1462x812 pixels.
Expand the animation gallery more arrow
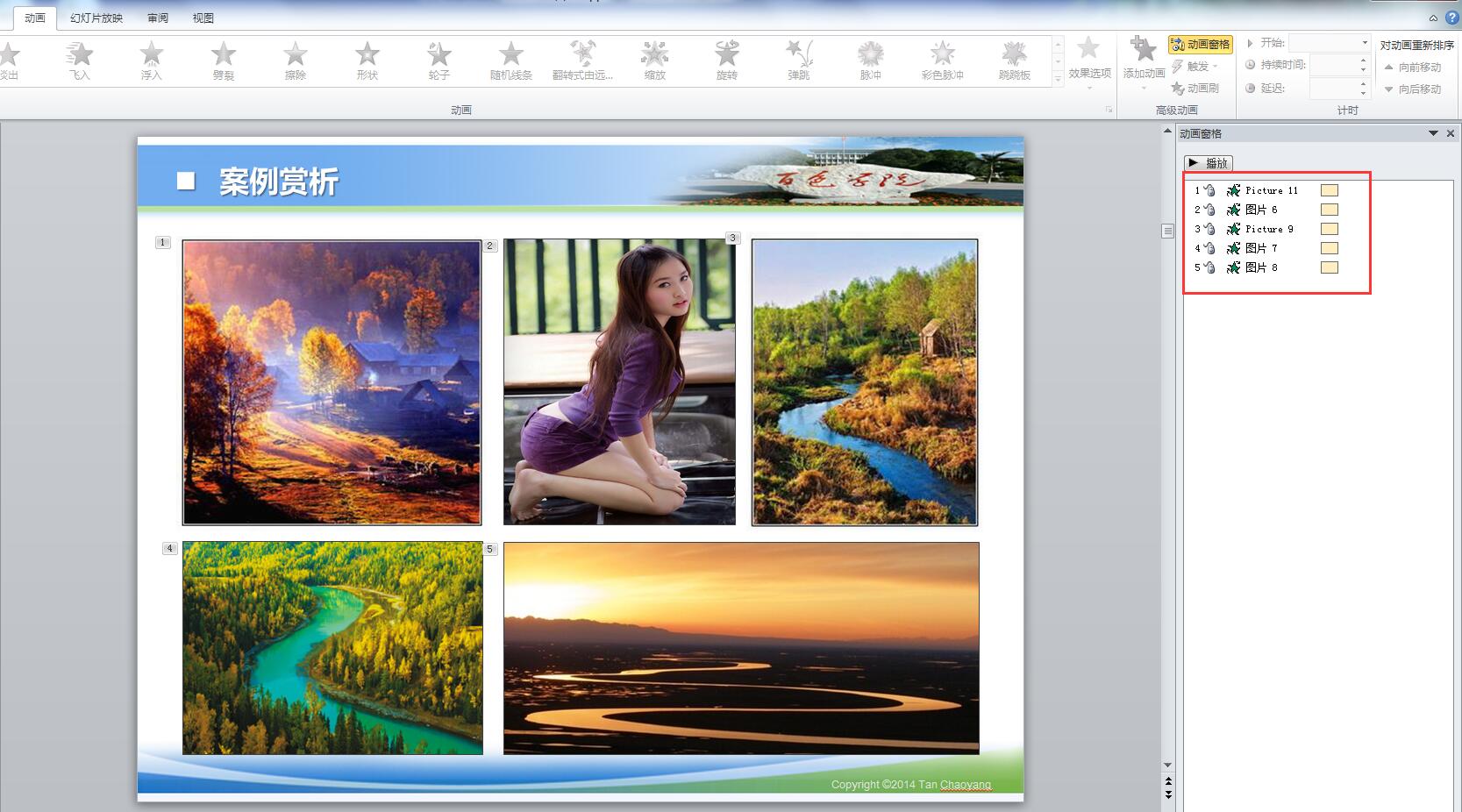(x=1059, y=79)
